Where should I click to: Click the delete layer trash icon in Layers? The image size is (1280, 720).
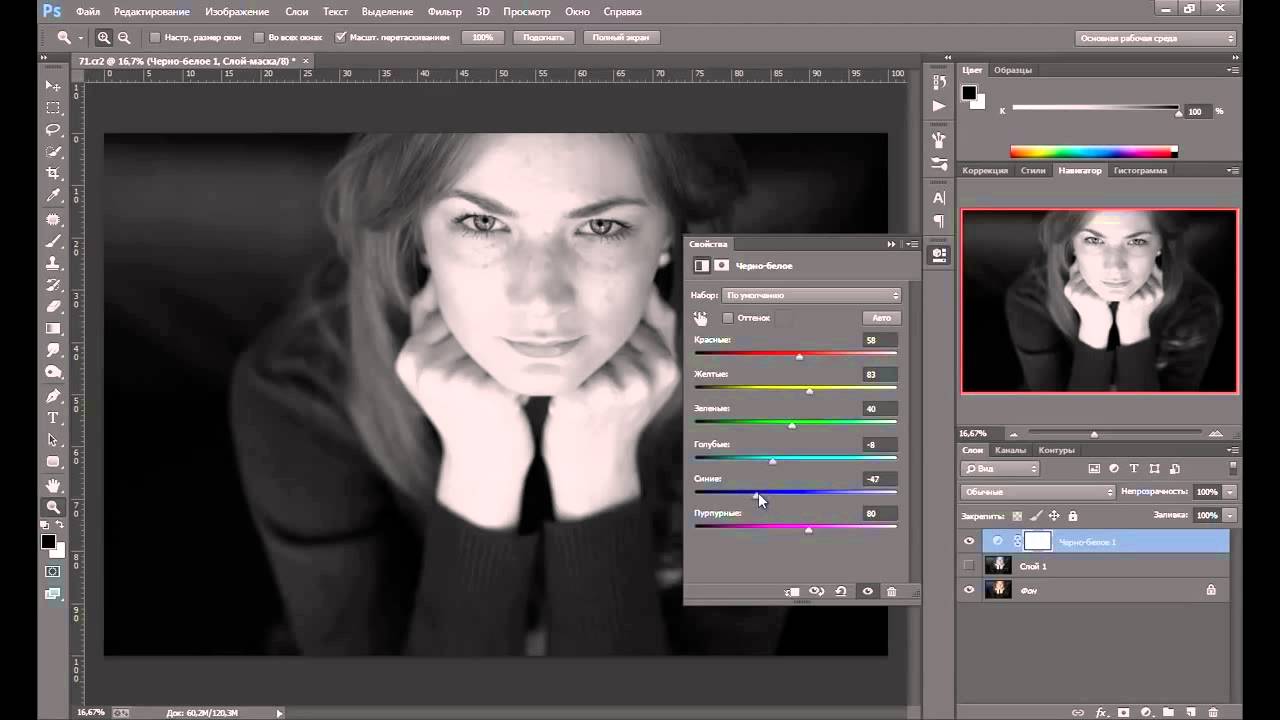tap(1212, 712)
